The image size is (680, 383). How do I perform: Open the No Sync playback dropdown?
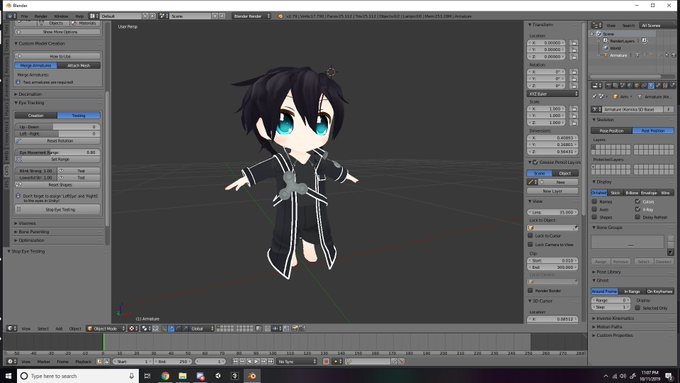[x=297, y=361]
